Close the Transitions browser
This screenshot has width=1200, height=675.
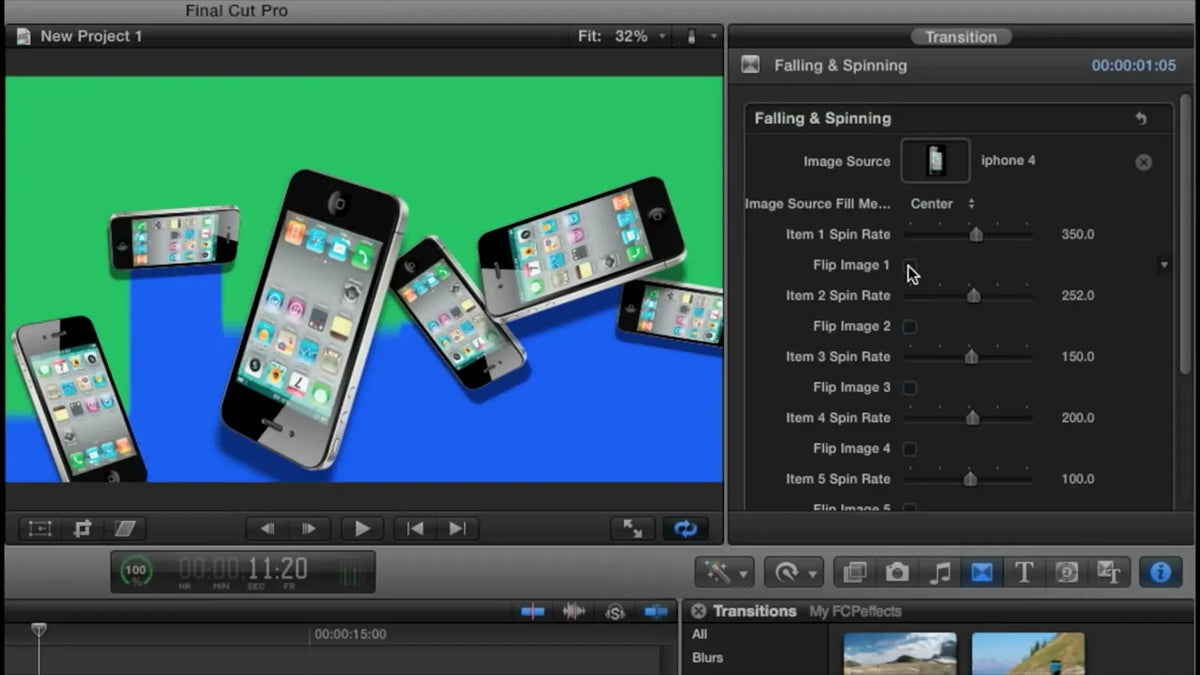coord(698,611)
